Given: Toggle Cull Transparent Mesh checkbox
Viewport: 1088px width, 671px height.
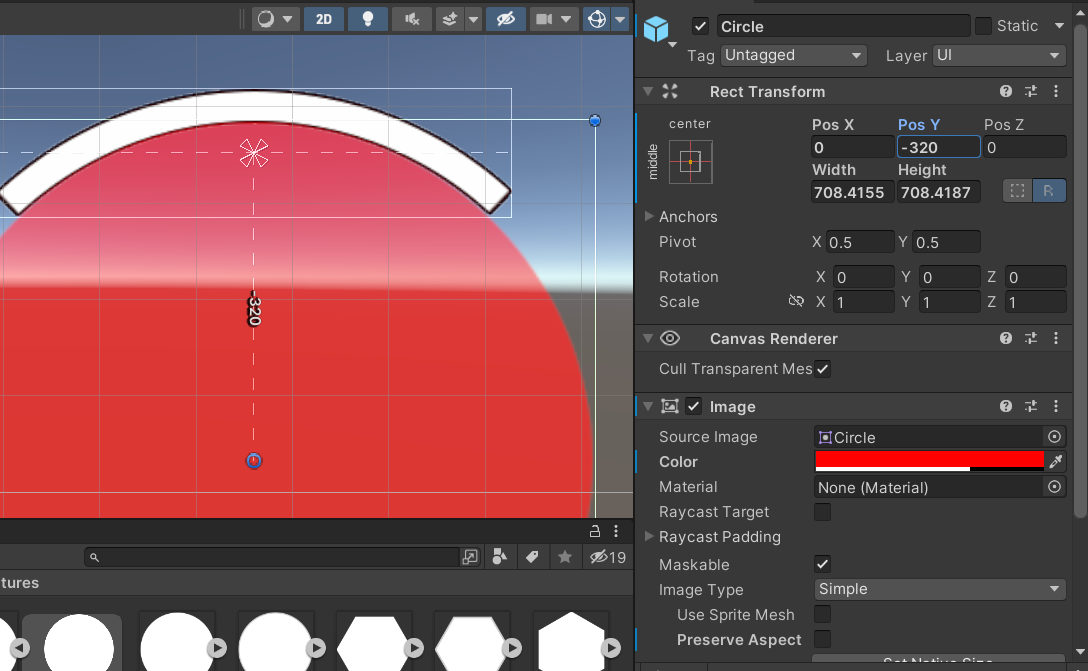Looking at the screenshot, I should pyautogui.click(x=822, y=369).
